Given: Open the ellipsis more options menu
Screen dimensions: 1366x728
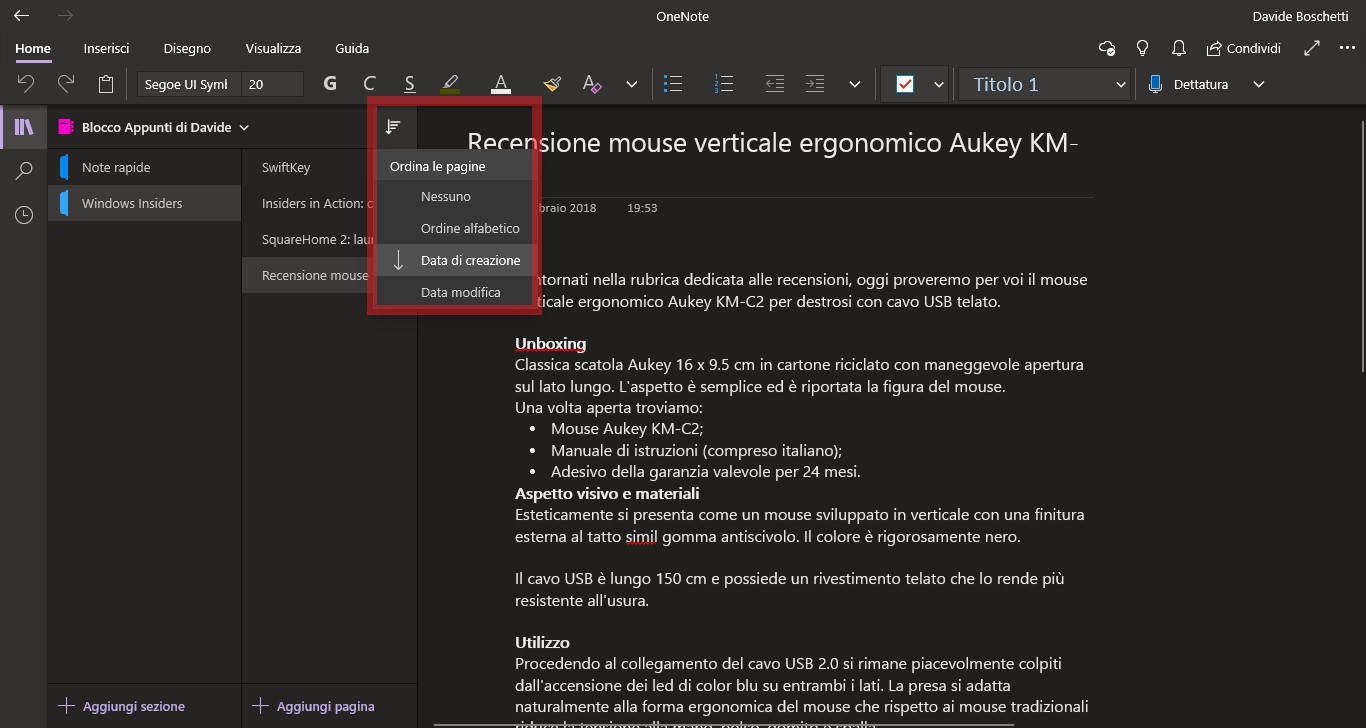Looking at the screenshot, I should [x=1345, y=48].
